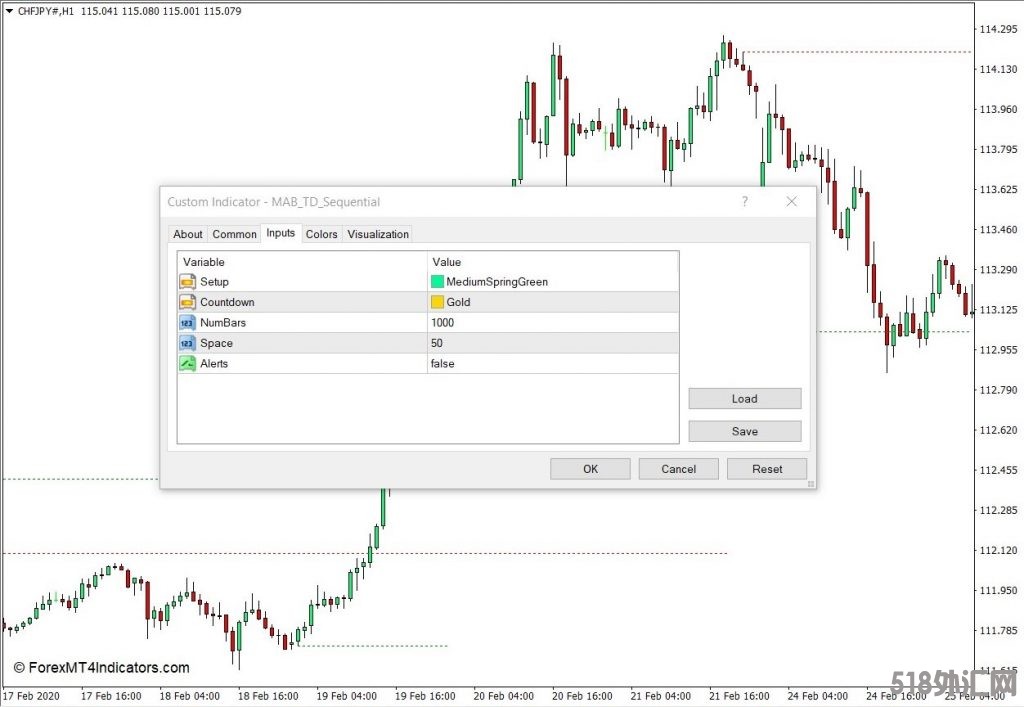Click the MediumSpringGreen color swatch
Viewport: 1024px width, 707px height.
(x=438, y=282)
